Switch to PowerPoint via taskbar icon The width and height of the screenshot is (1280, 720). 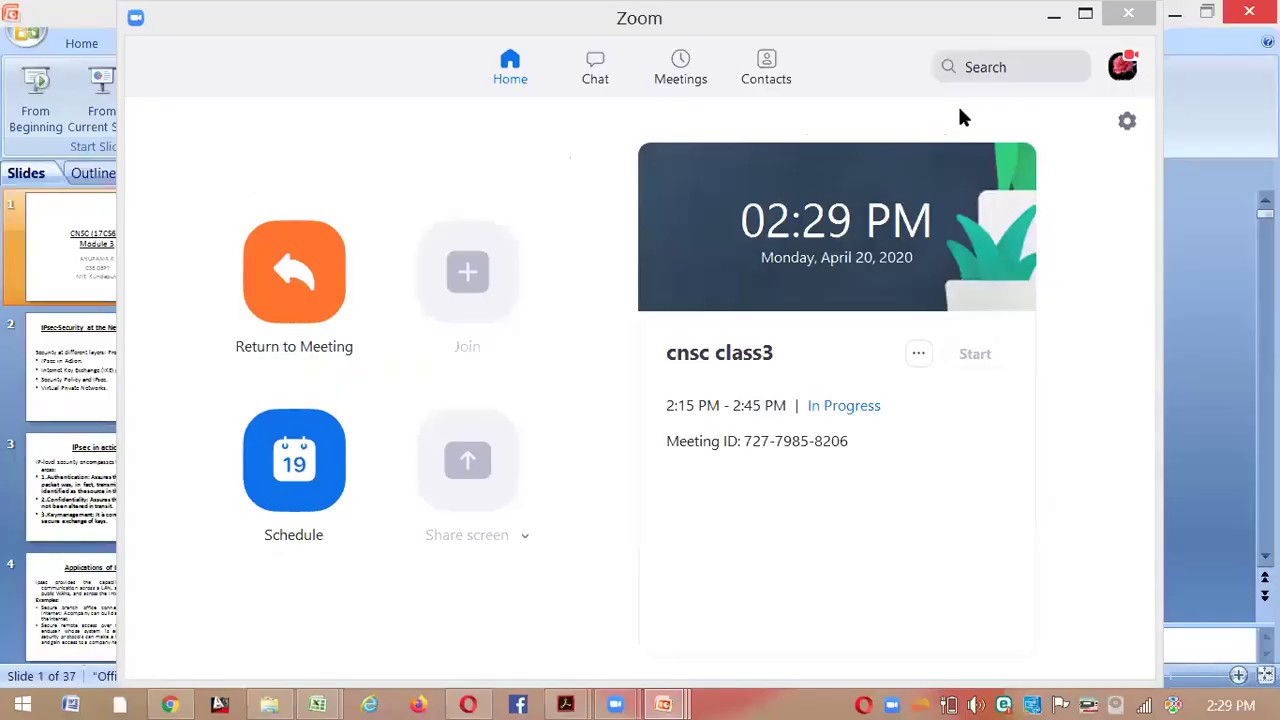664,705
